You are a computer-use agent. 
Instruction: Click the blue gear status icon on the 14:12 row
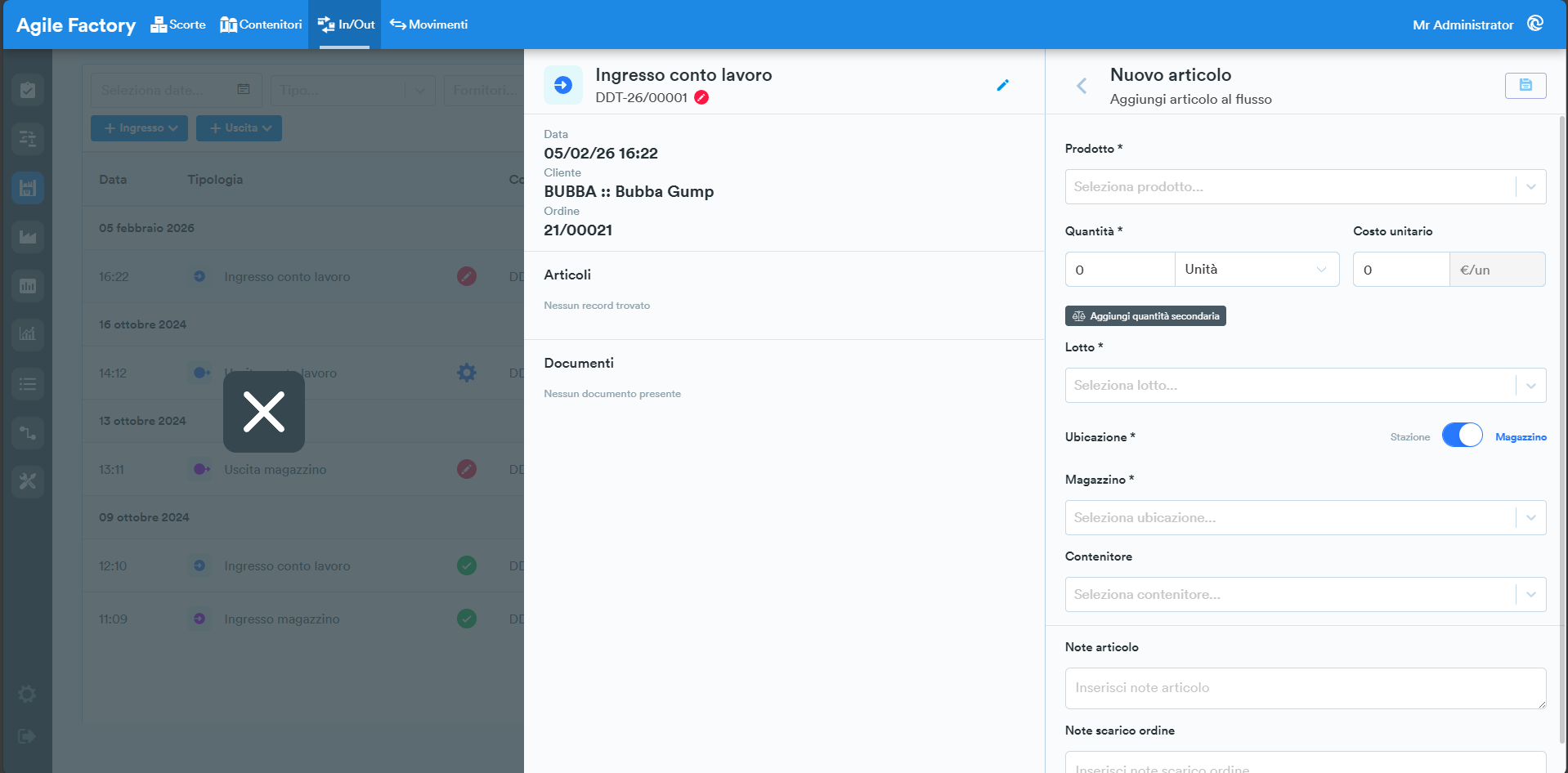click(x=467, y=373)
